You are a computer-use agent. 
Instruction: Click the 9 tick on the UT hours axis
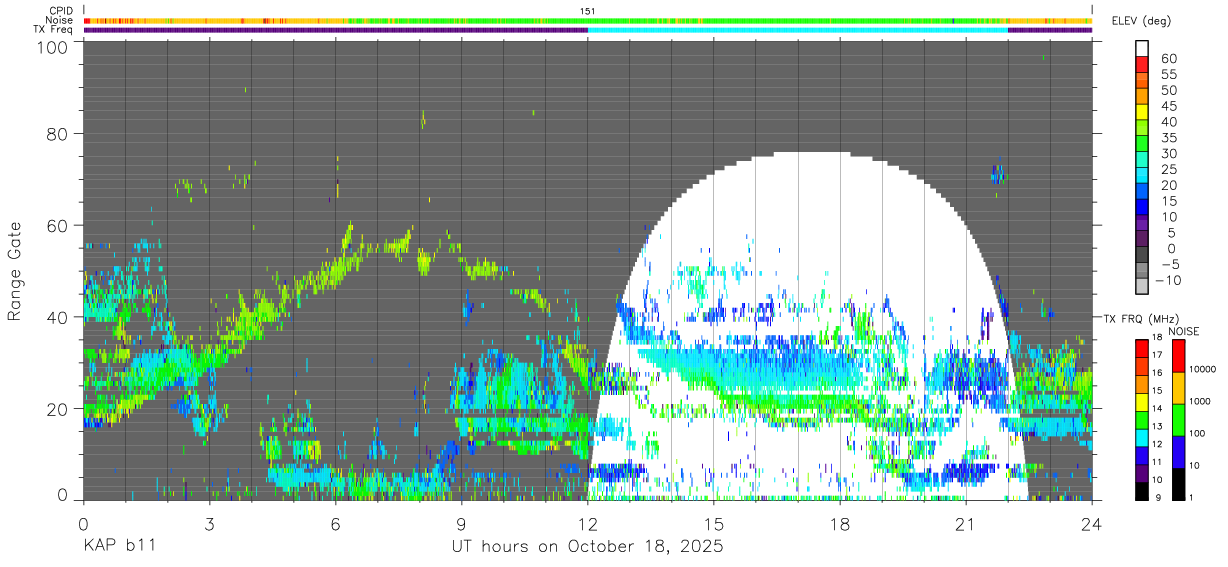coord(461,524)
